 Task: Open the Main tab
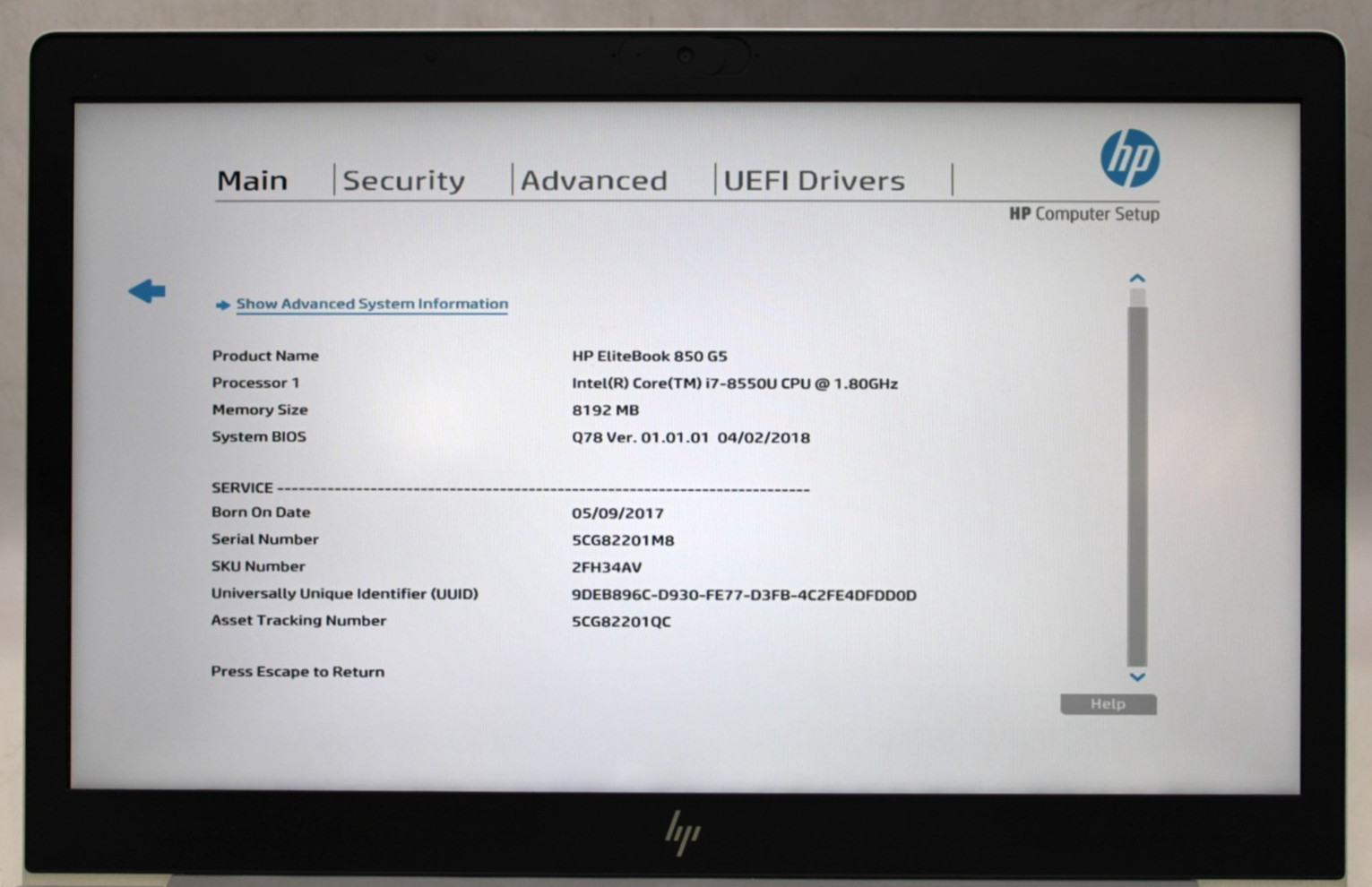pyautogui.click(x=252, y=181)
